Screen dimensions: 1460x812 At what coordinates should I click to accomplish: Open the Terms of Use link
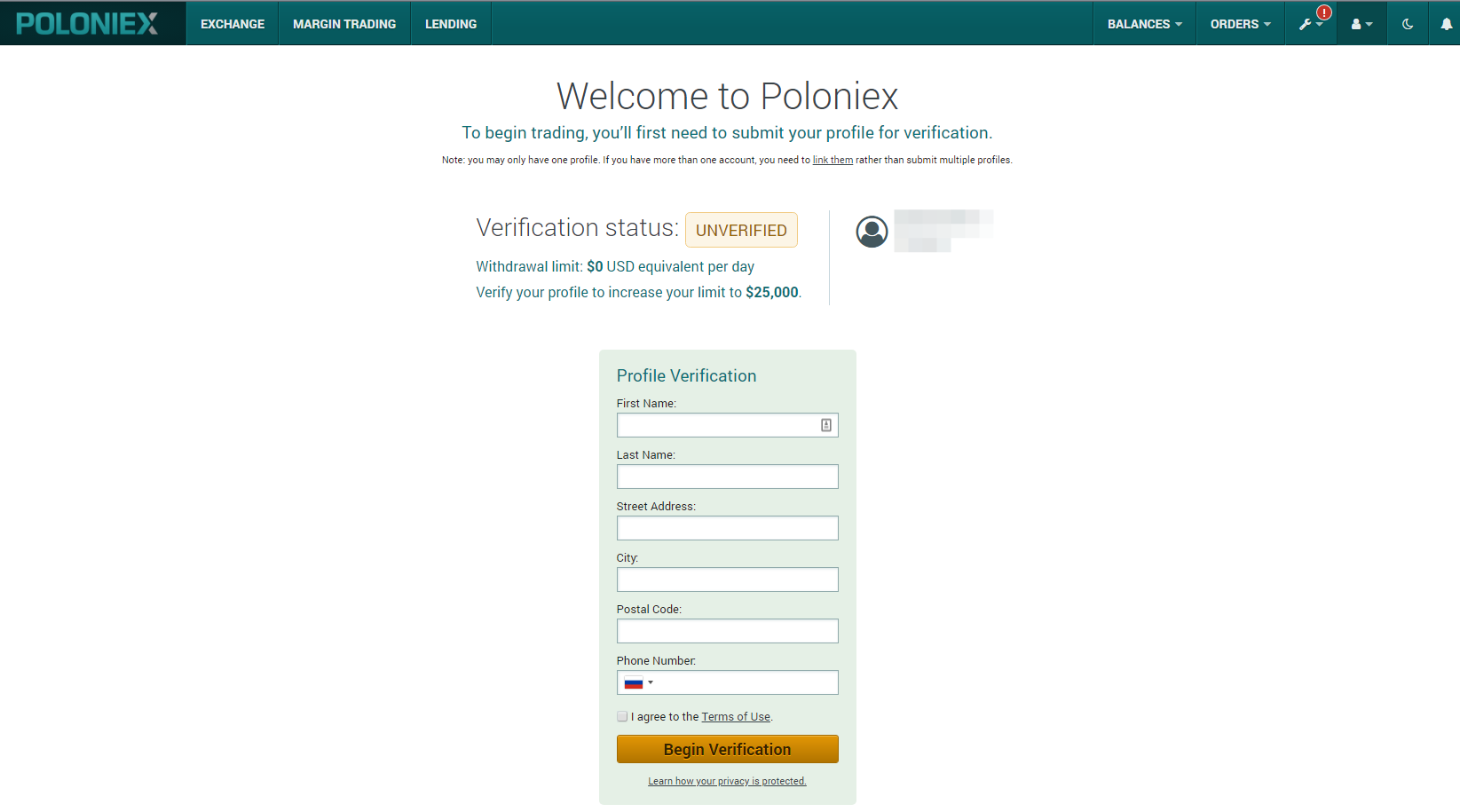pos(736,716)
